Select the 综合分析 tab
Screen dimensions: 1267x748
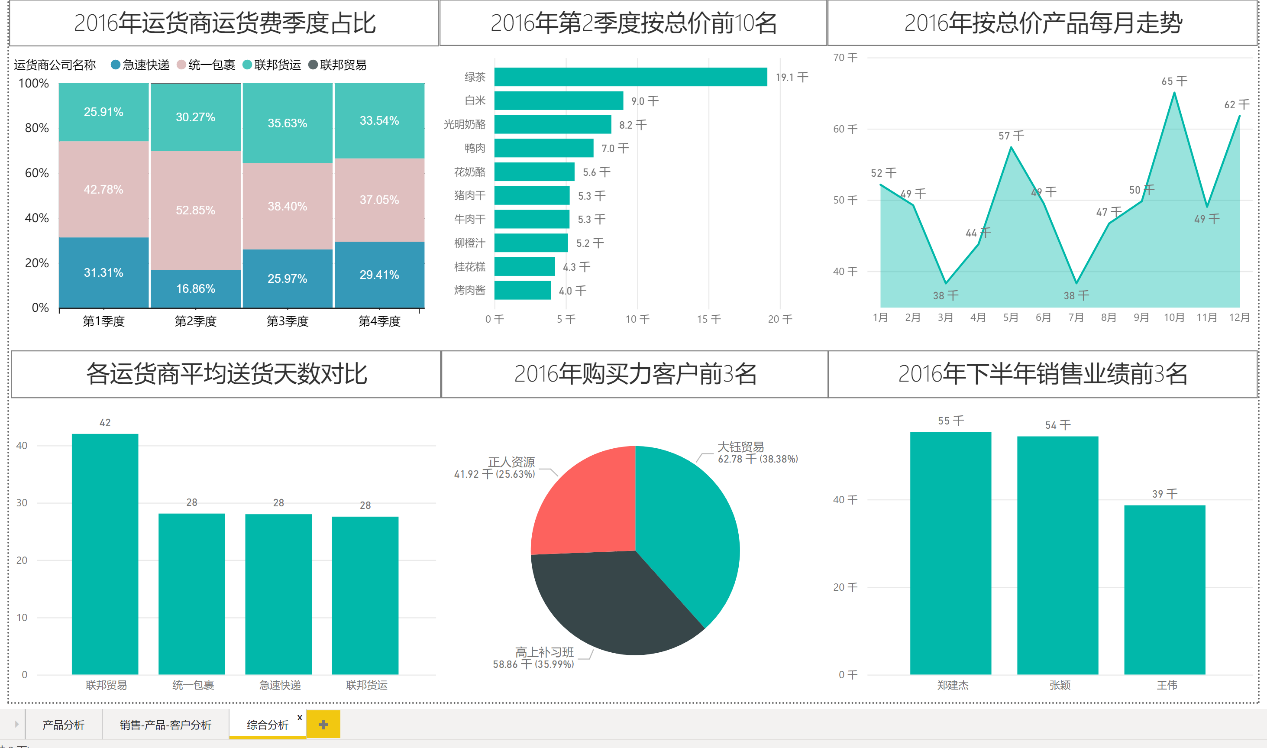(267, 724)
